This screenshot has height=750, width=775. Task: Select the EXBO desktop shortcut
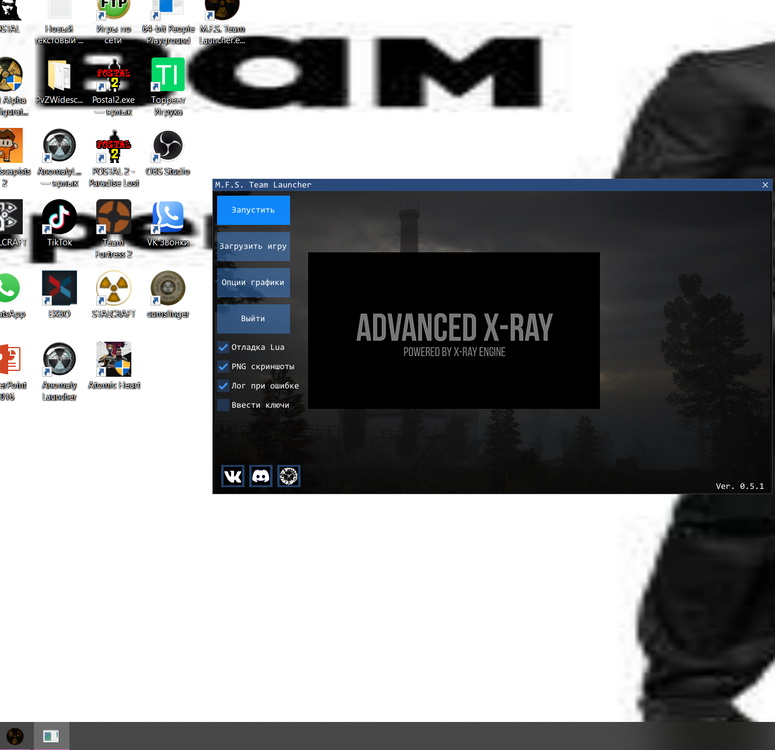click(59, 295)
